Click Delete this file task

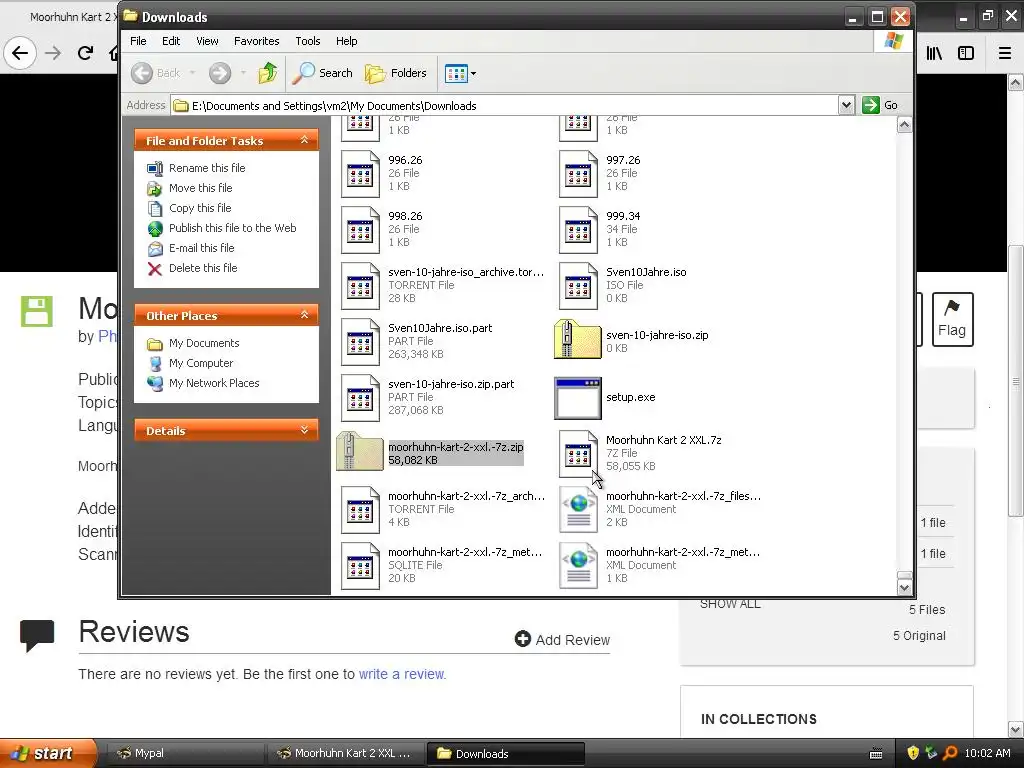[202, 268]
